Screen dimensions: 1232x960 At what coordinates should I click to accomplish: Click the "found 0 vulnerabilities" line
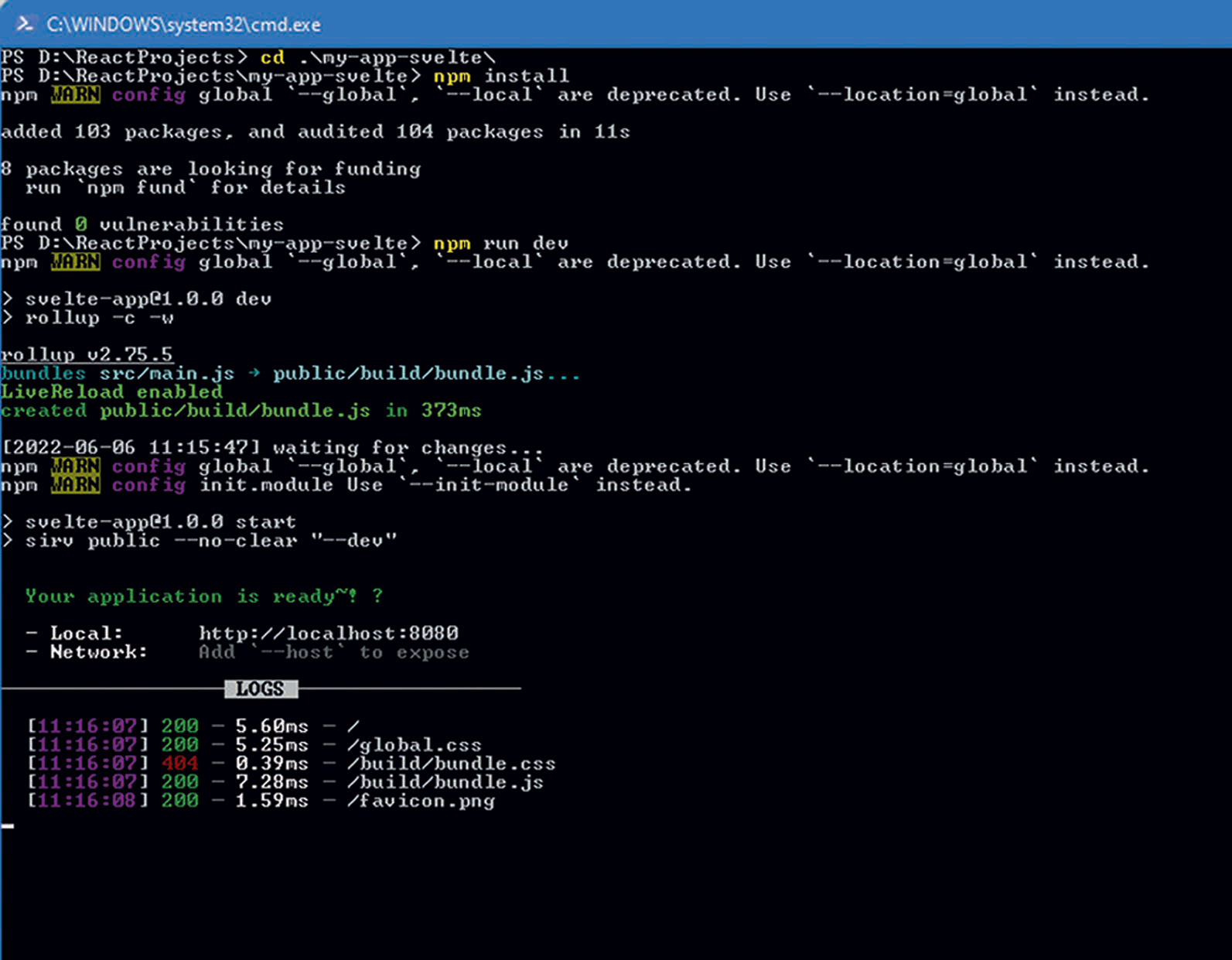pyautogui.click(x=142, y=225)
